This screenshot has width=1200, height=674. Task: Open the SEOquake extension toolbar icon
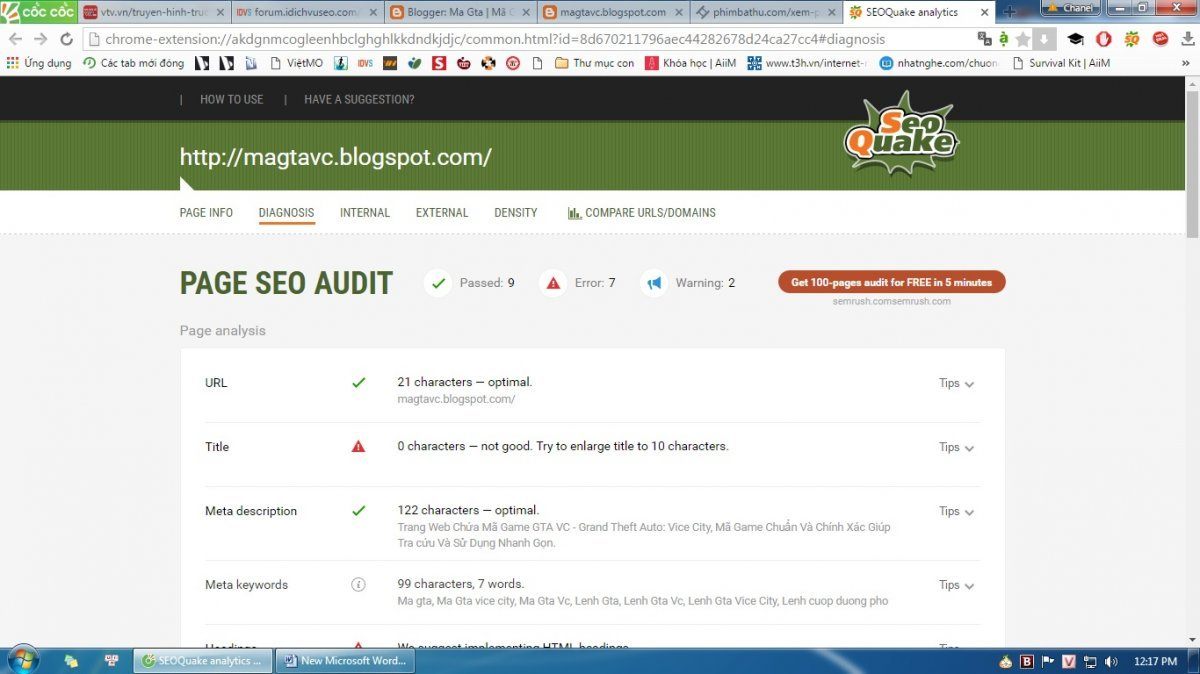tap(1132, 39)
